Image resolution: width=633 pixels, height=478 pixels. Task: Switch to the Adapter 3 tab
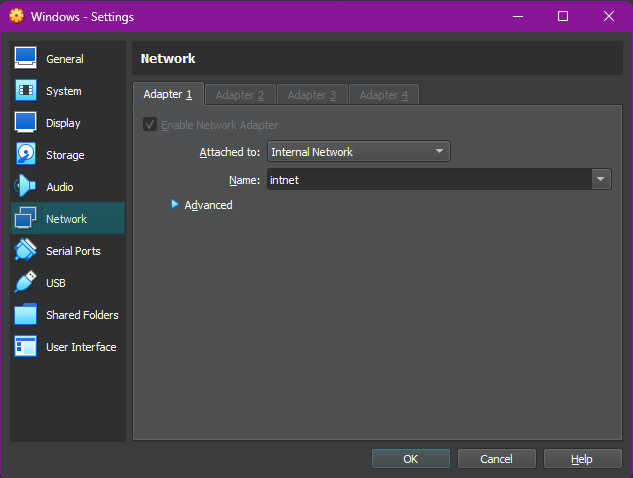pos(312,95)
